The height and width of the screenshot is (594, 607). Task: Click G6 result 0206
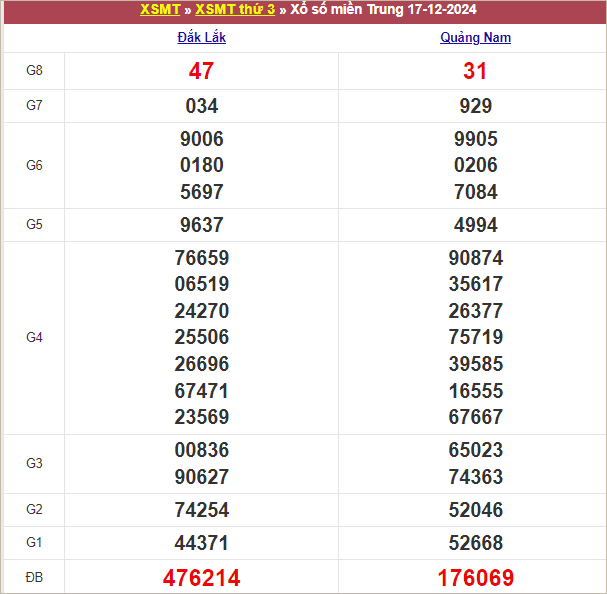click(x=475, y=165)
